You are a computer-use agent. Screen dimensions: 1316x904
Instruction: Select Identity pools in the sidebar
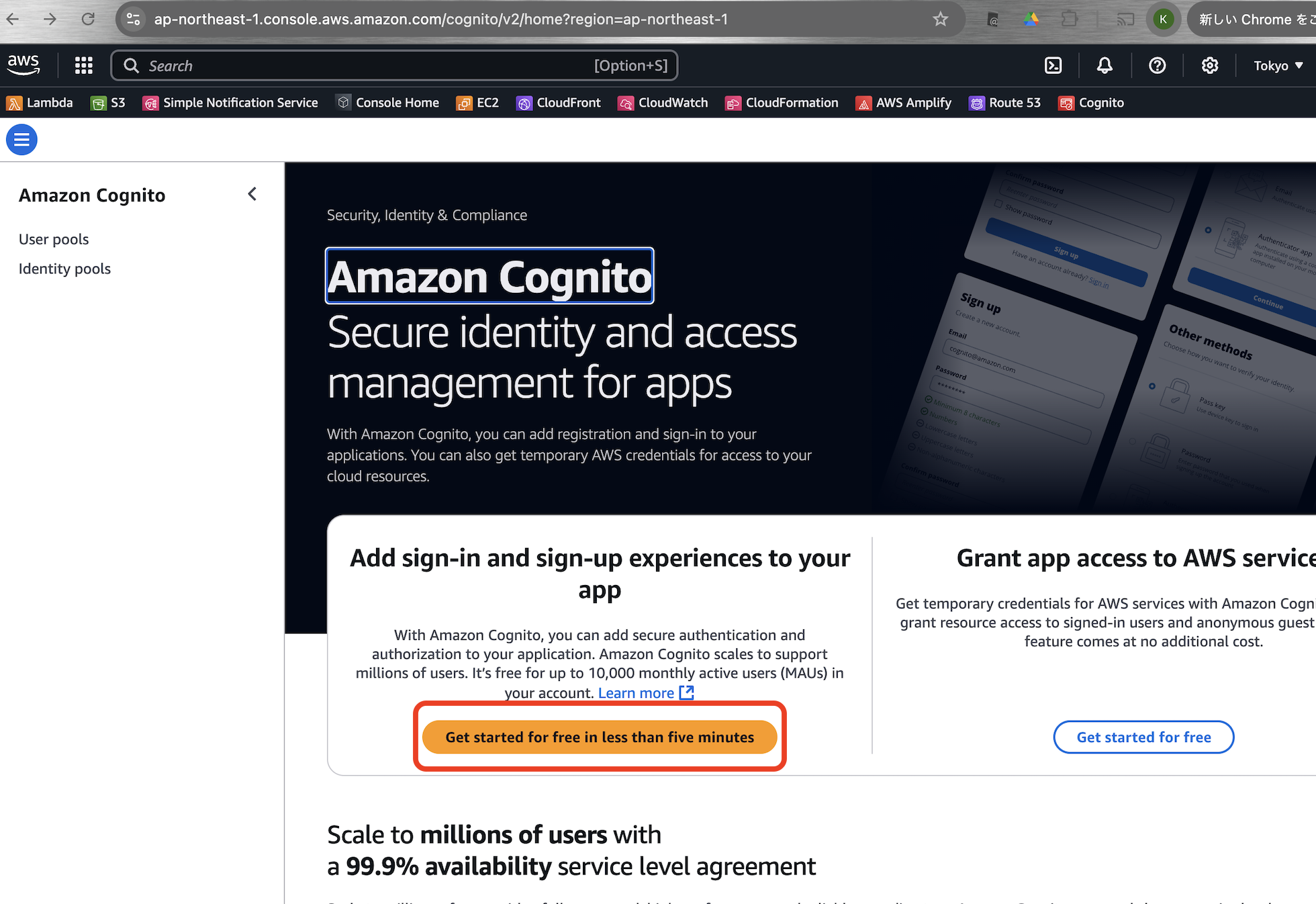pyautogui.click(x=64, y=269)
